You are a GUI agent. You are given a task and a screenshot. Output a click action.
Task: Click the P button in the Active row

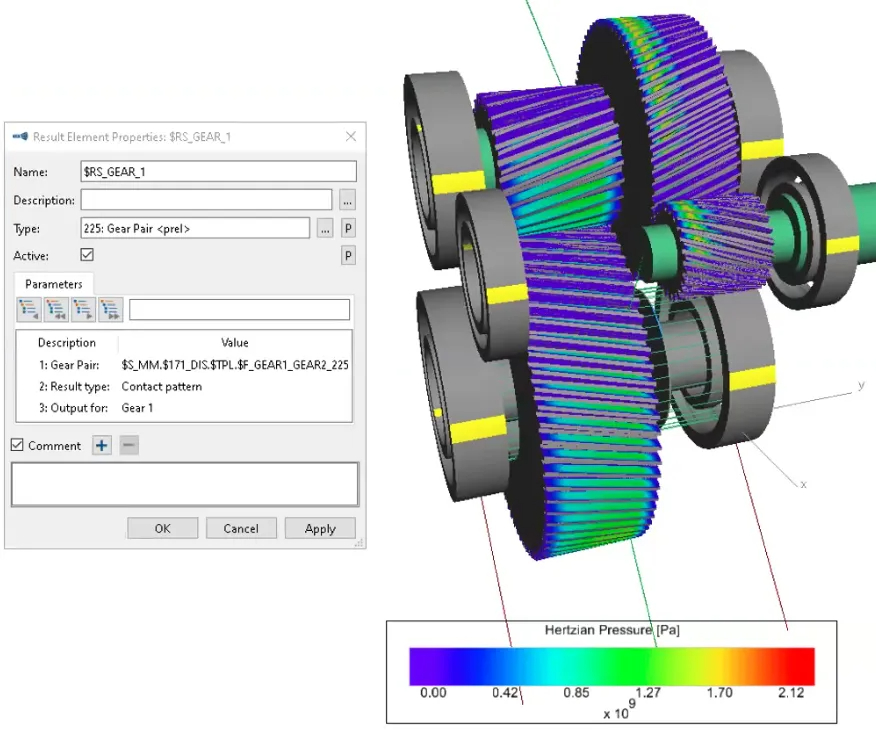348,256
